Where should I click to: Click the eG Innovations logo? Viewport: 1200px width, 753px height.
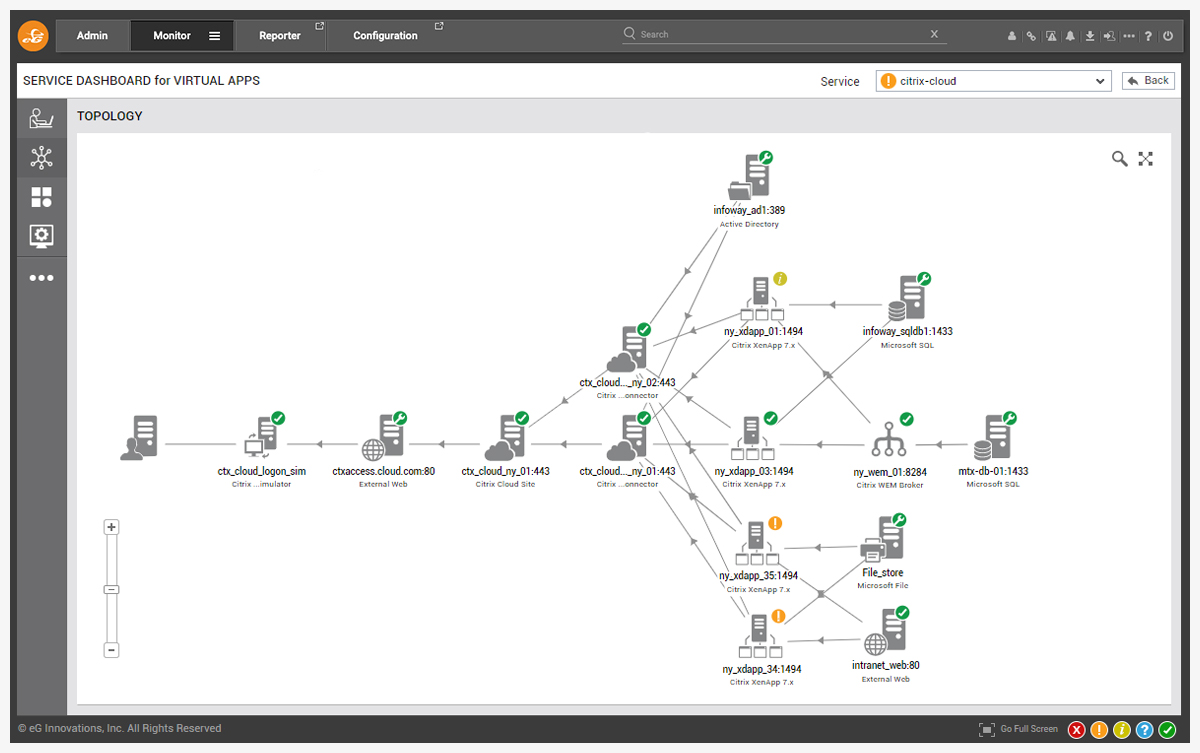tap(33, 36)
